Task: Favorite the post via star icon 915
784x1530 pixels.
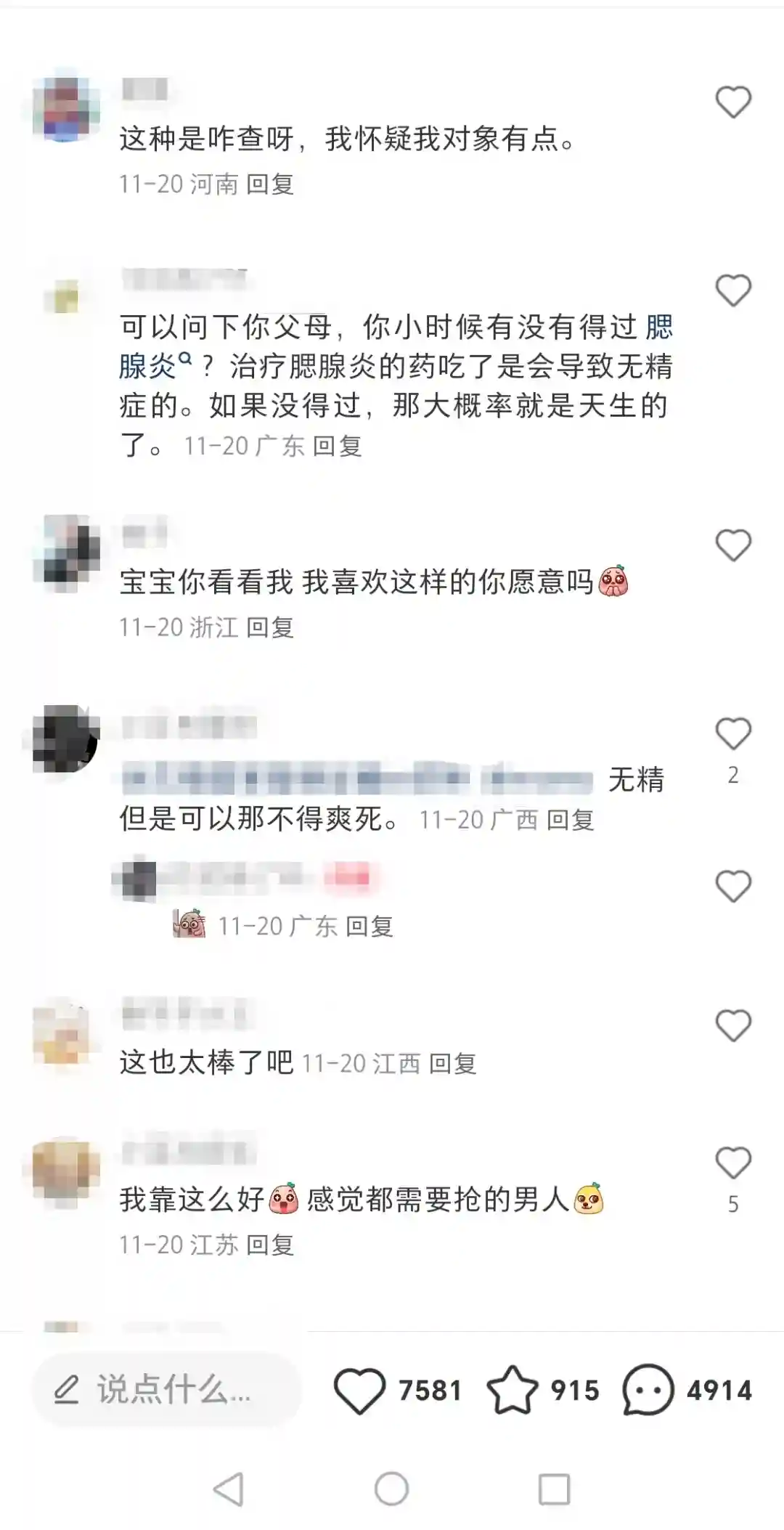Action: pos(513,1390)
